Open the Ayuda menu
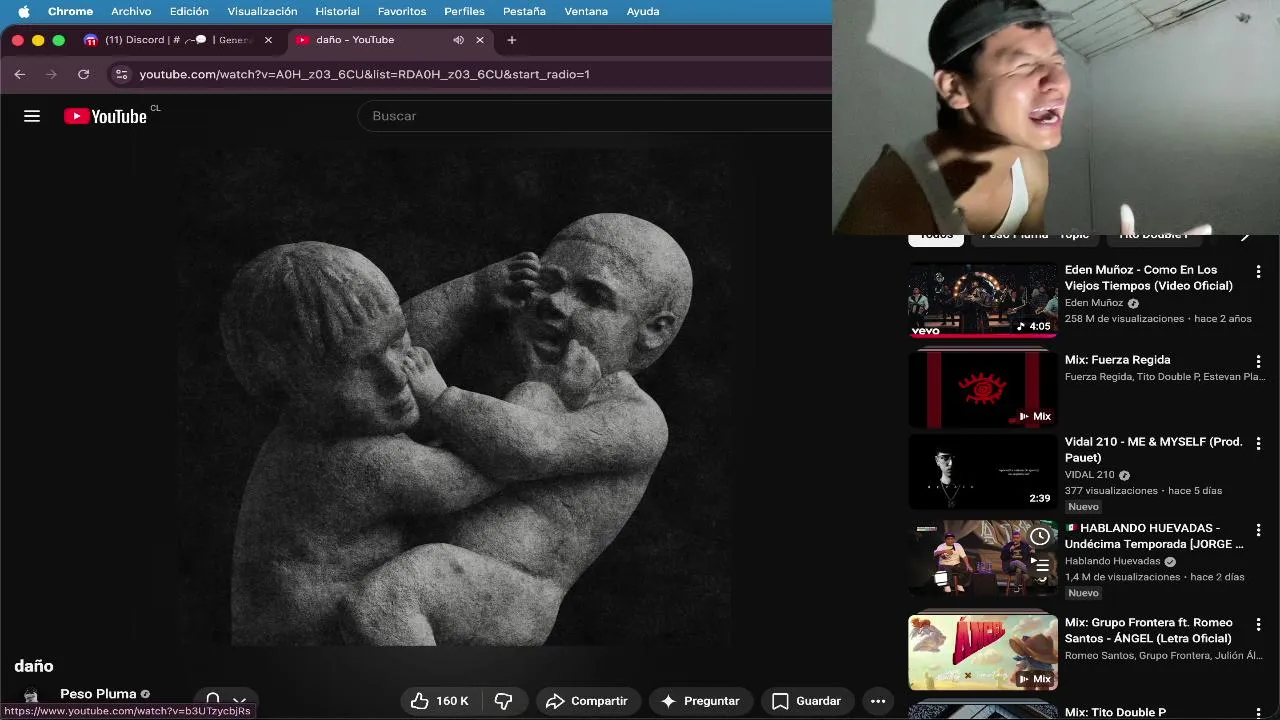This screenshot has width=1280, height=720. [642, 11]
